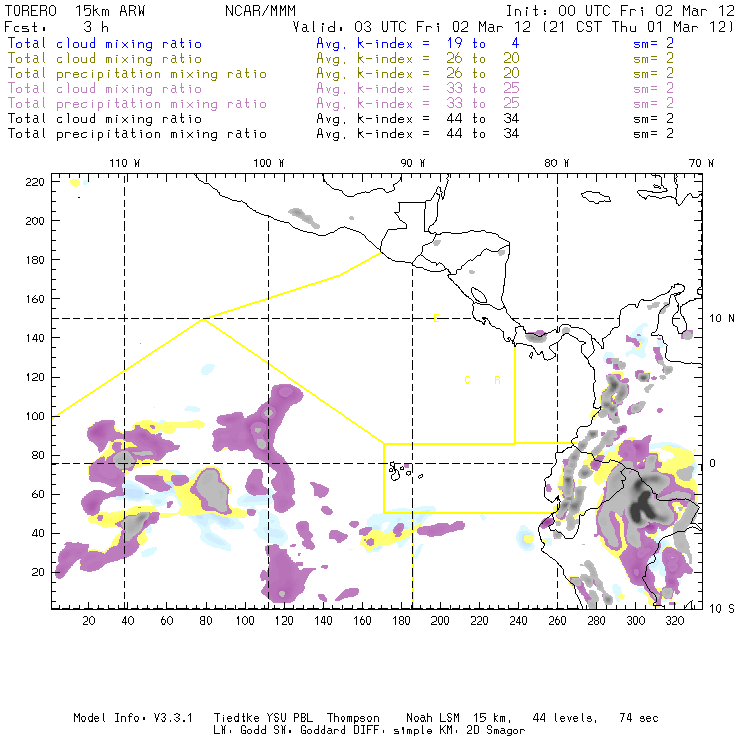The width and height of the screenshot is (740, 740).
Task: Click the purple "Total precipitation mixing ratio" legend row
Action: tap(137, 104)
